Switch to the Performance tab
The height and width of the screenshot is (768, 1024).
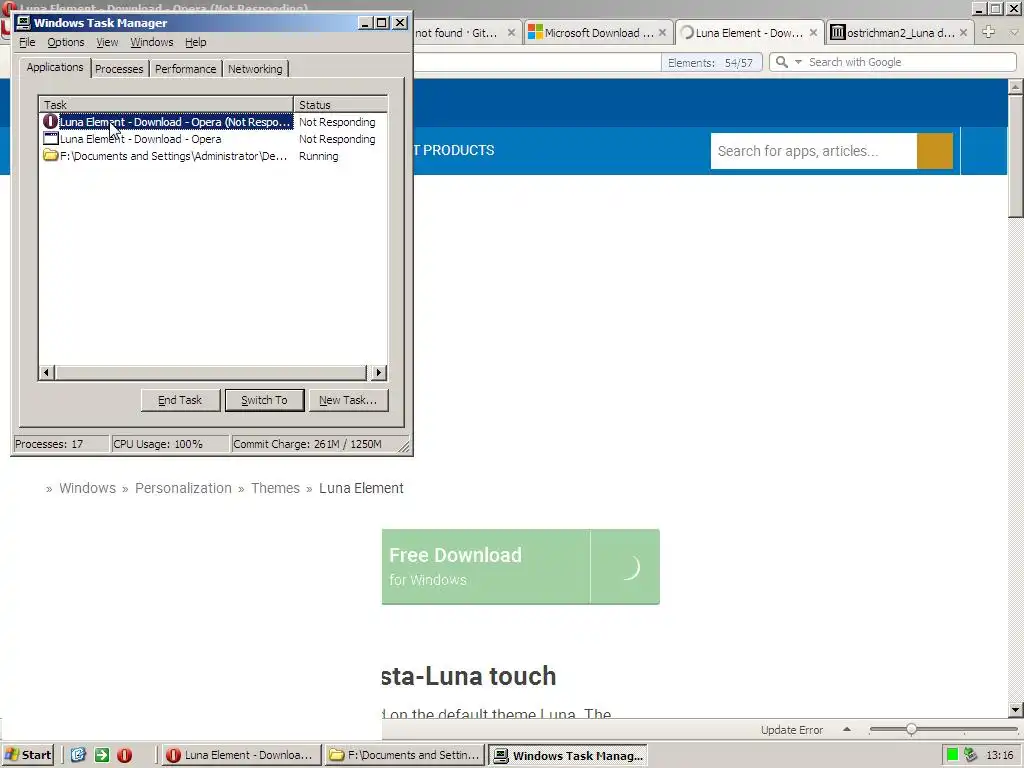click(185, 69)
